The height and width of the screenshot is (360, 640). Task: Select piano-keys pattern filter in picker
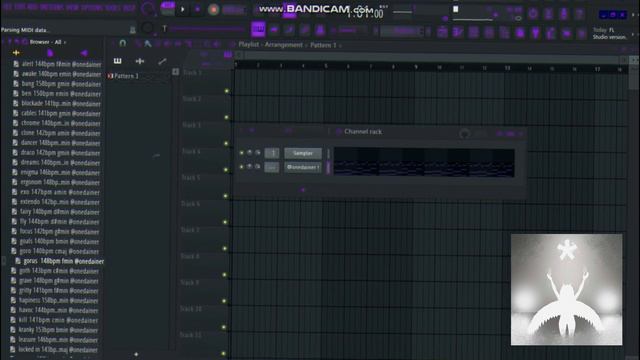(118, 61)
